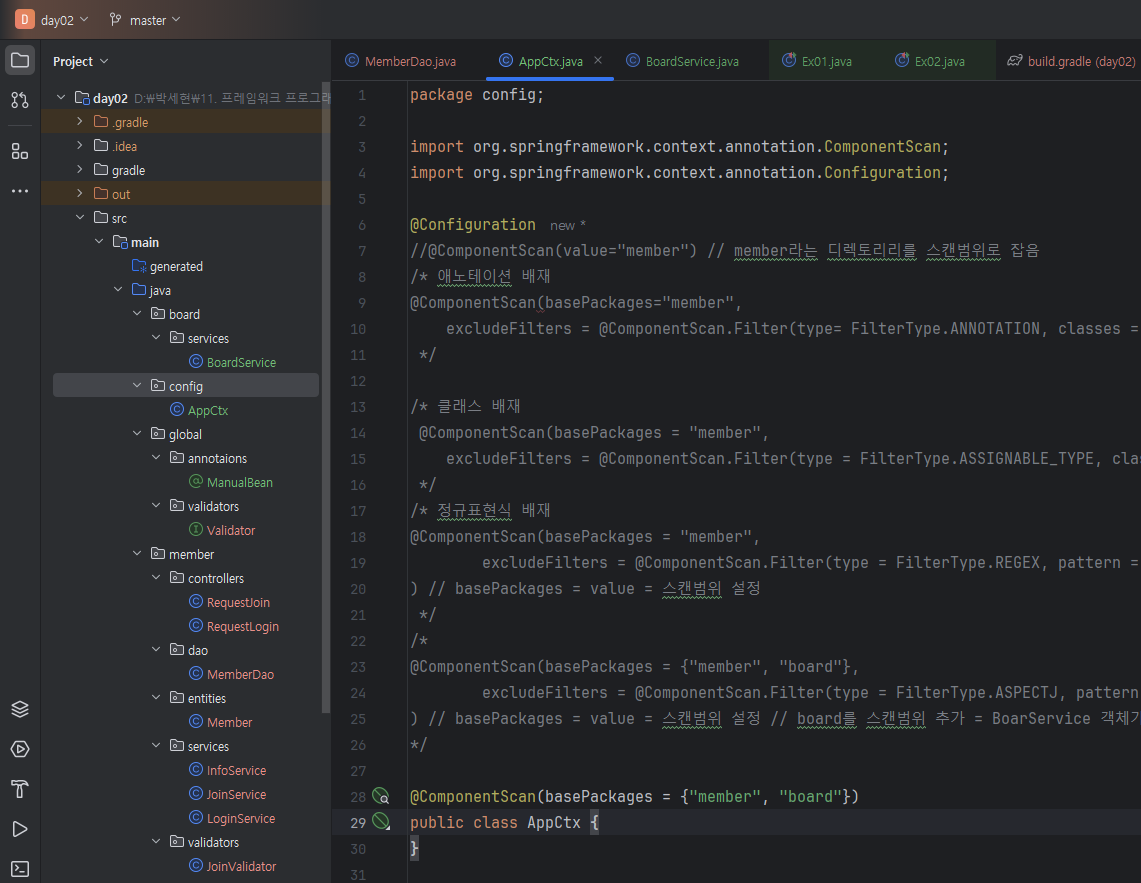
Task: Open the Services tool window icon
Action: 20,749
